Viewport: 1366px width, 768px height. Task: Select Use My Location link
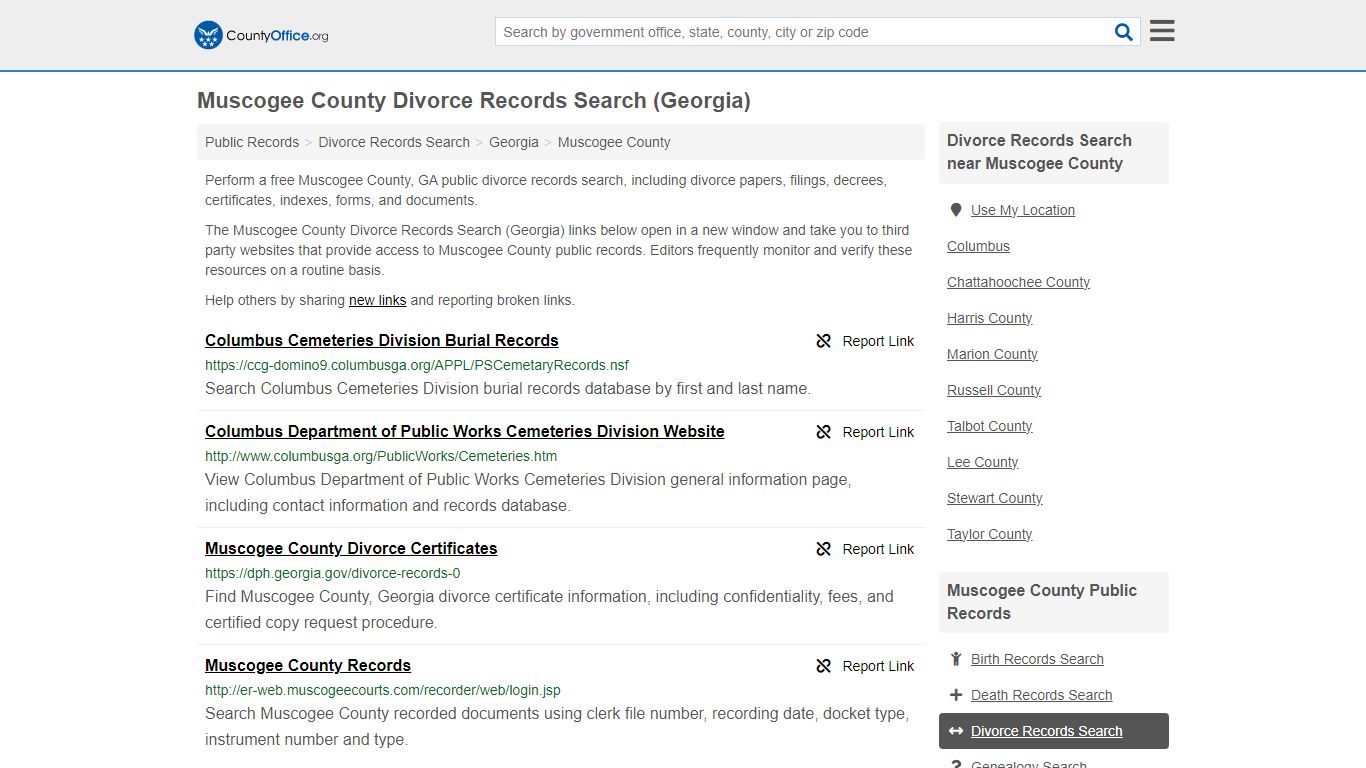tap(1023, 210)
